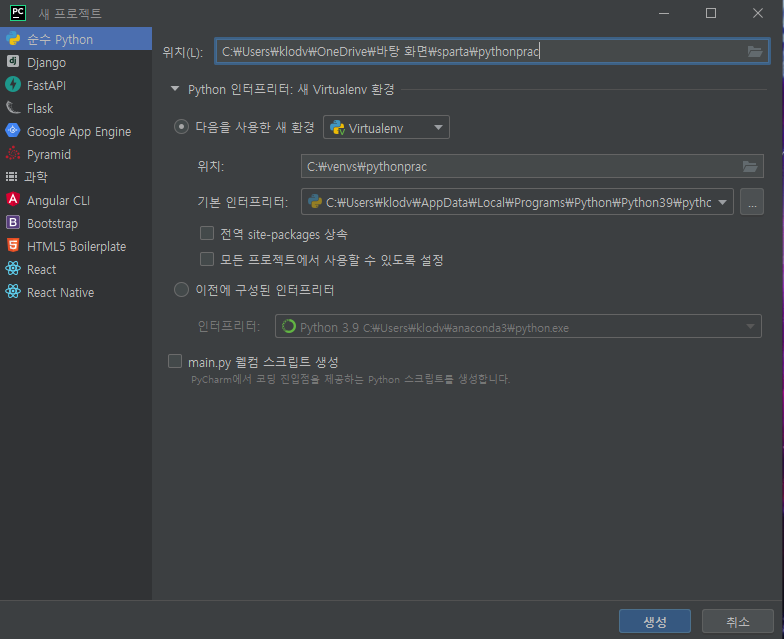Open the Virtualenv environment type dropdown
Viewport: 784px width, 639px height.
pyautogui.click(x=386, y=128)
